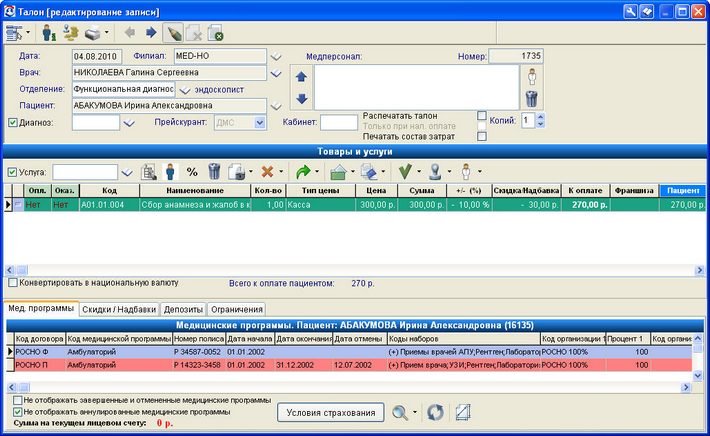Delete medical staff using the trash bin icon

pyautogui.click(x=532, y=98)
